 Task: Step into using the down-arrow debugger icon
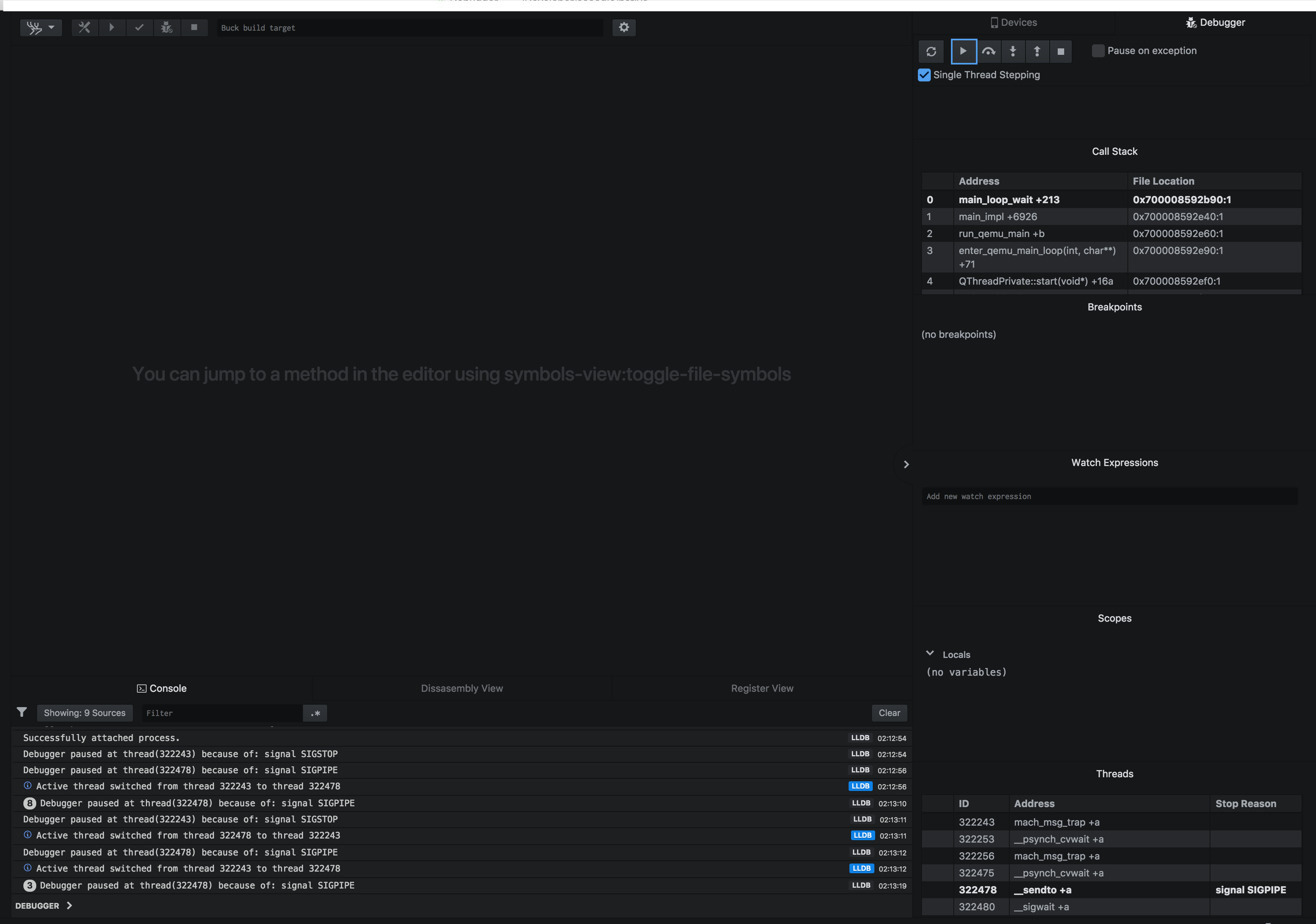click(1013, 51)
